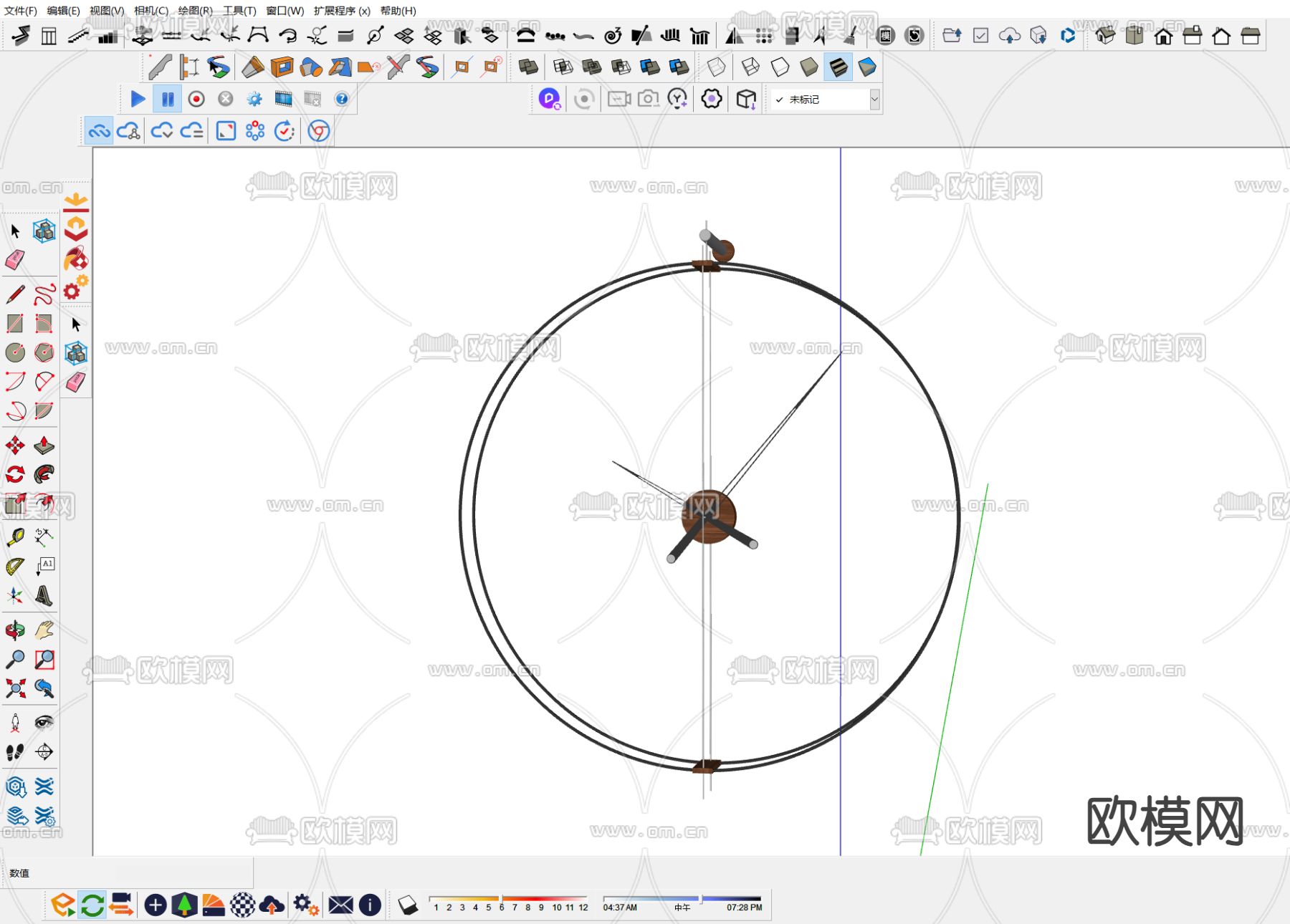Click the 3D Text tool
This screenshot has width=1290, height=924.
pos(44,596)
